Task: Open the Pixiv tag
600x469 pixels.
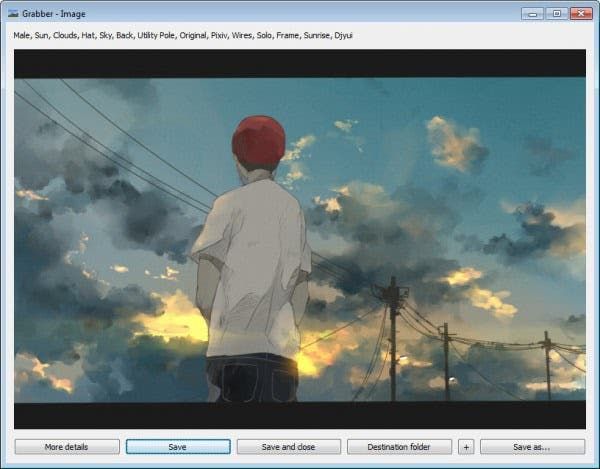Action: point(219,35)
